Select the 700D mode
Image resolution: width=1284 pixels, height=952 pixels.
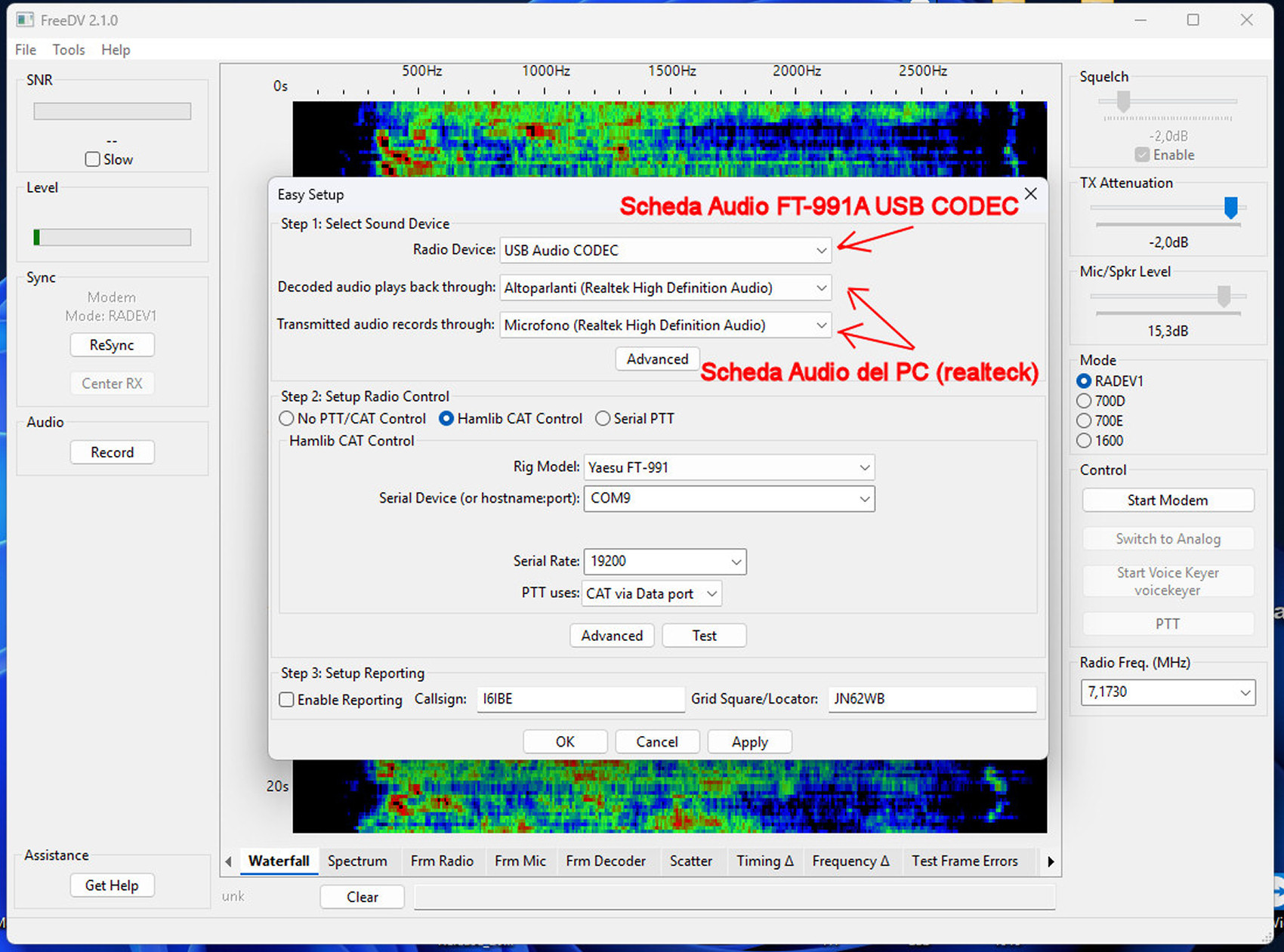pyautogui.click(x=1085, y=401)
